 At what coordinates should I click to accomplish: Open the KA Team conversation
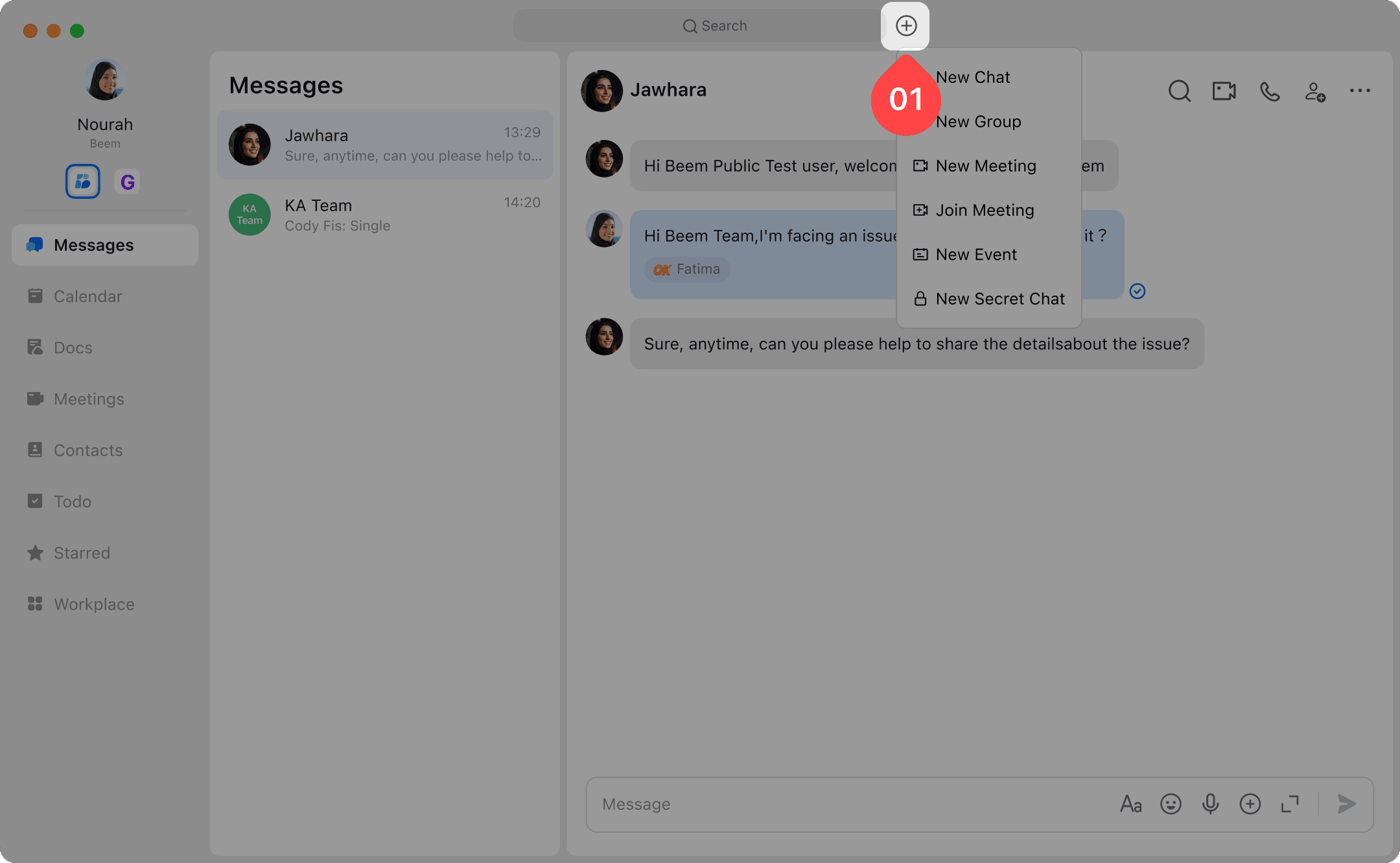[x=384, y=214]
